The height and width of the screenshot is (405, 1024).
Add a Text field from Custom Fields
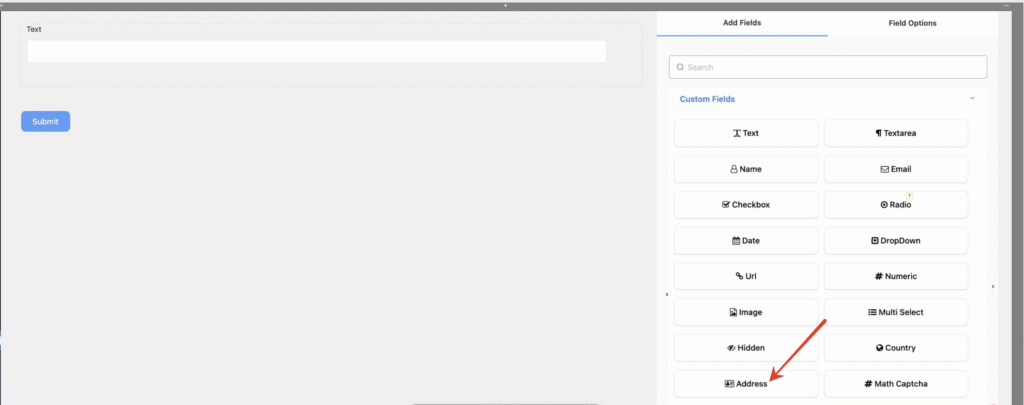click(x=745, y=133)
